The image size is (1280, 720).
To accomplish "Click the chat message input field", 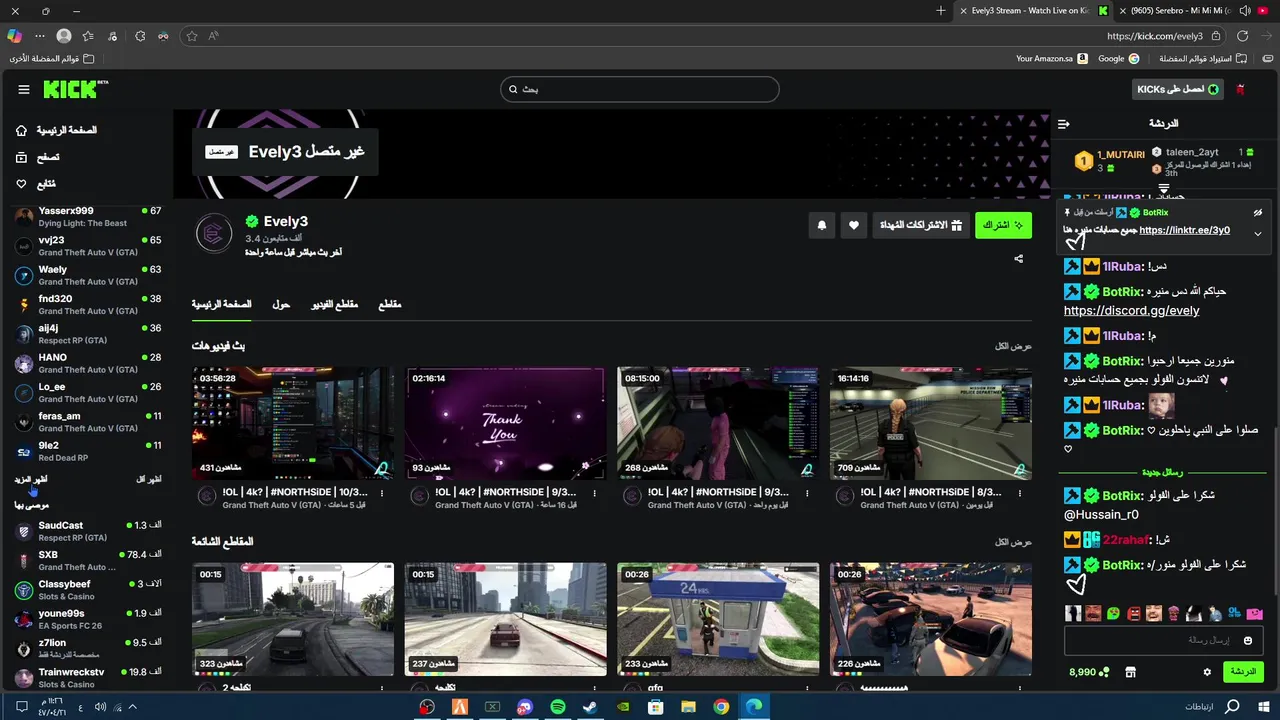I will (1163, 641).
